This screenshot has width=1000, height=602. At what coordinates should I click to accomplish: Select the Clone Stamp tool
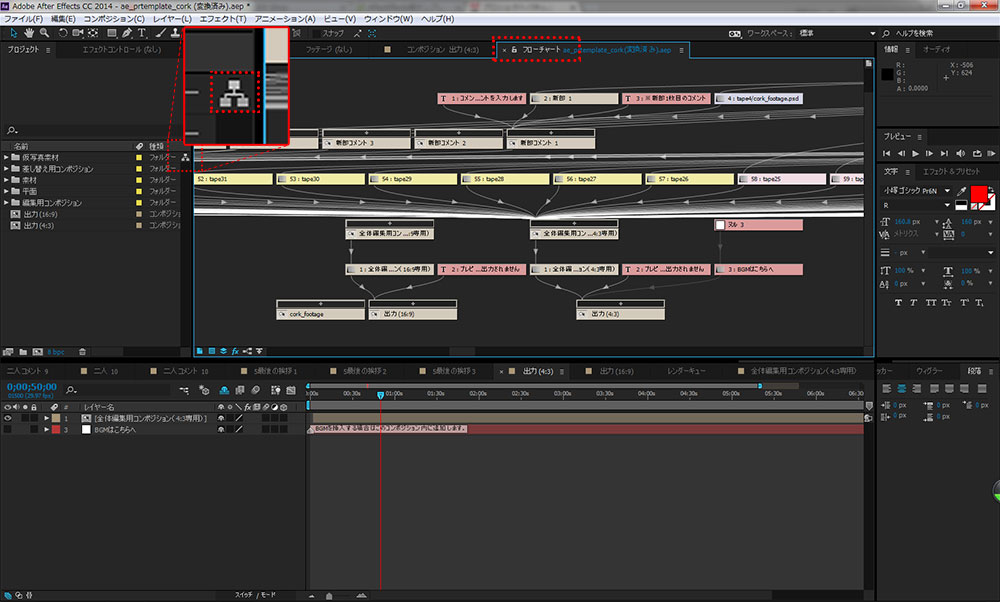pyautogui.click(x=175, y=33)
